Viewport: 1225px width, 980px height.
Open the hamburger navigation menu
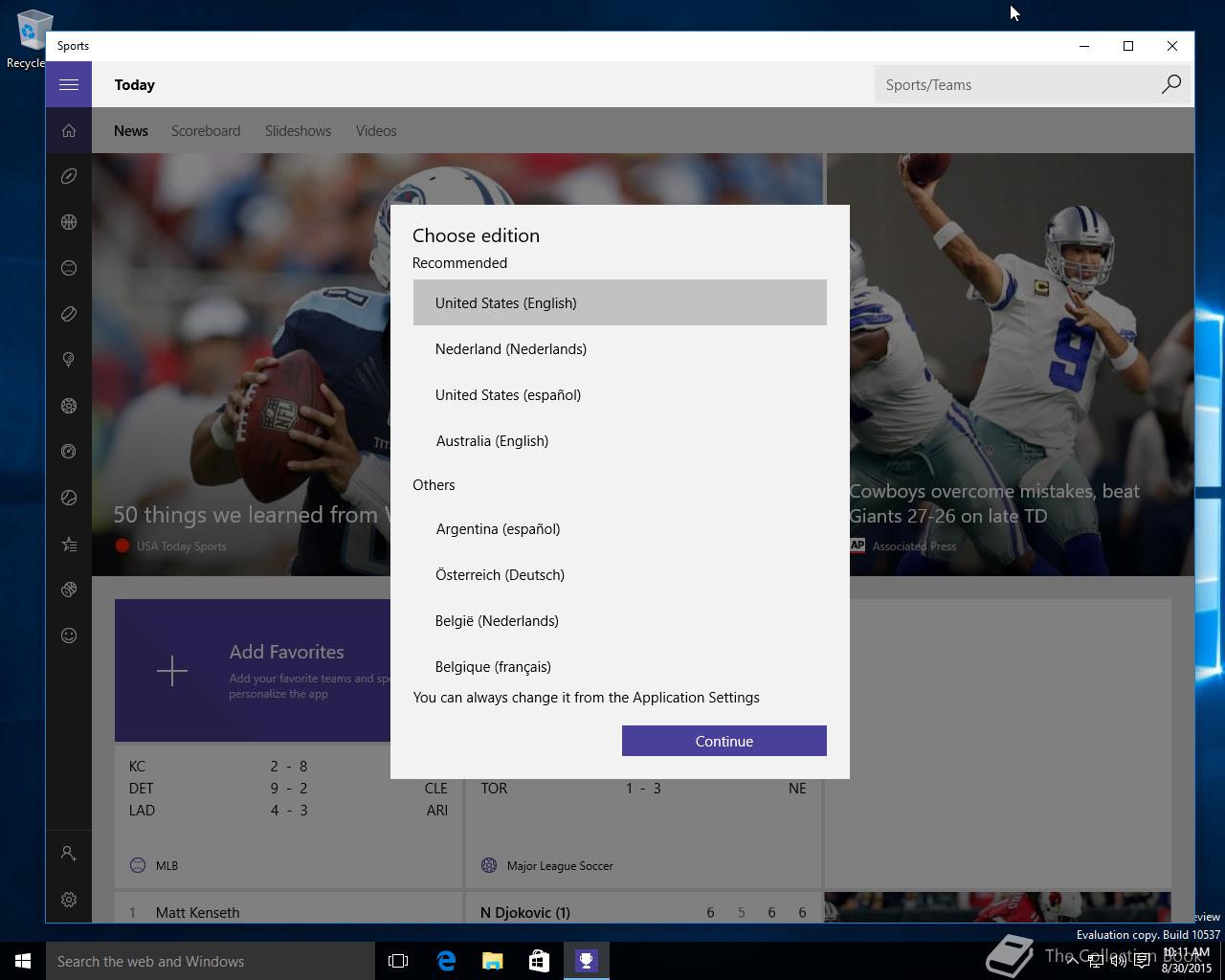click(69, 84)
